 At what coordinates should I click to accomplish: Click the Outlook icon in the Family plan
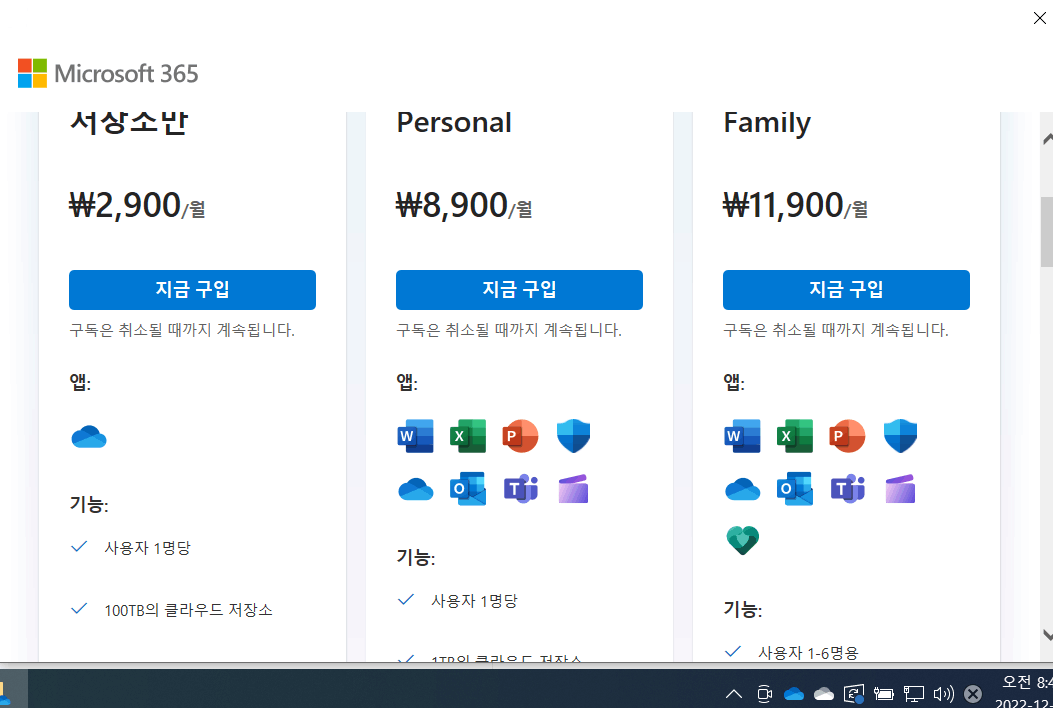[795, 489]
